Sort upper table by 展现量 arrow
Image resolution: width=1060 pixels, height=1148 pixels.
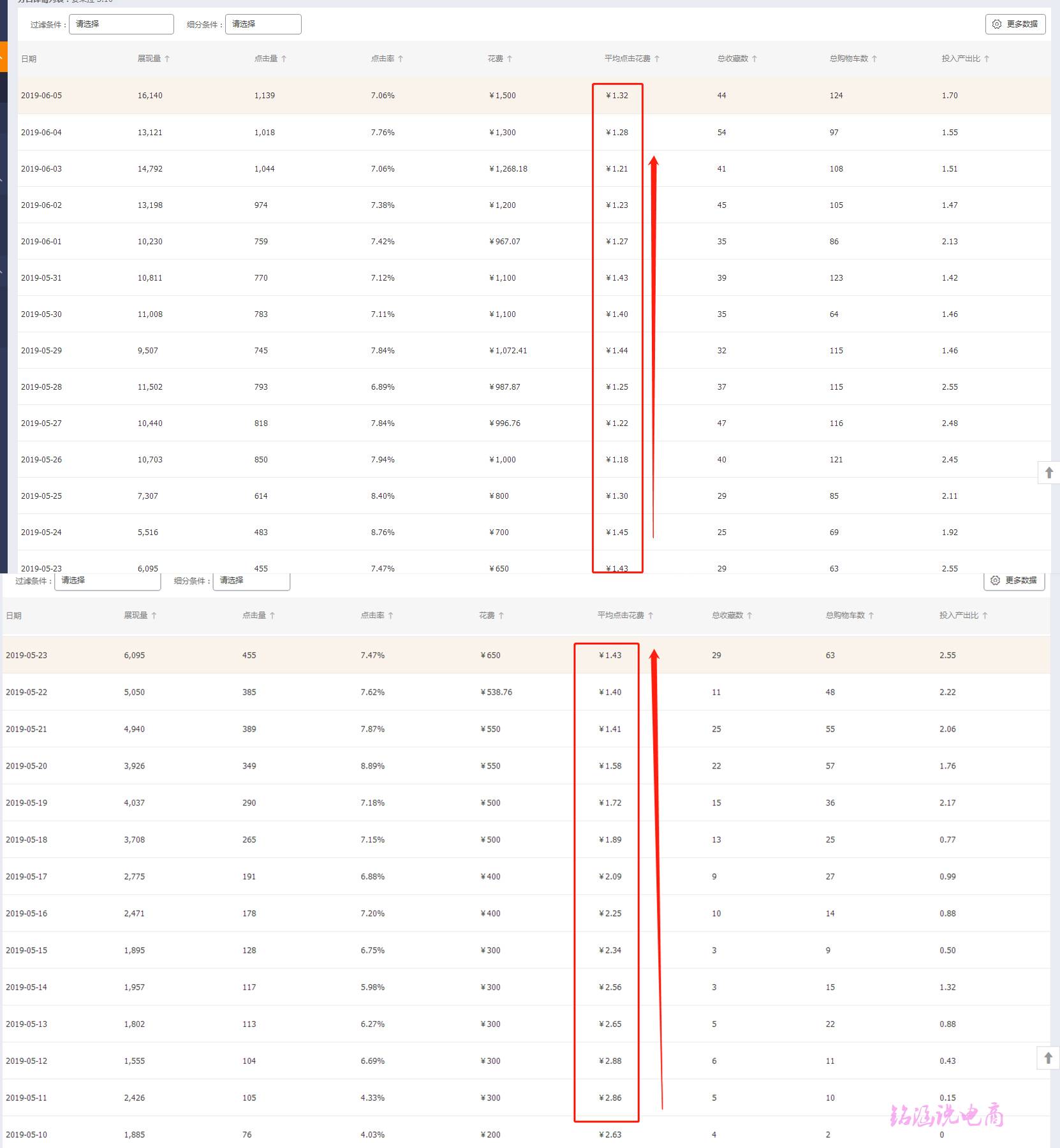167,59
